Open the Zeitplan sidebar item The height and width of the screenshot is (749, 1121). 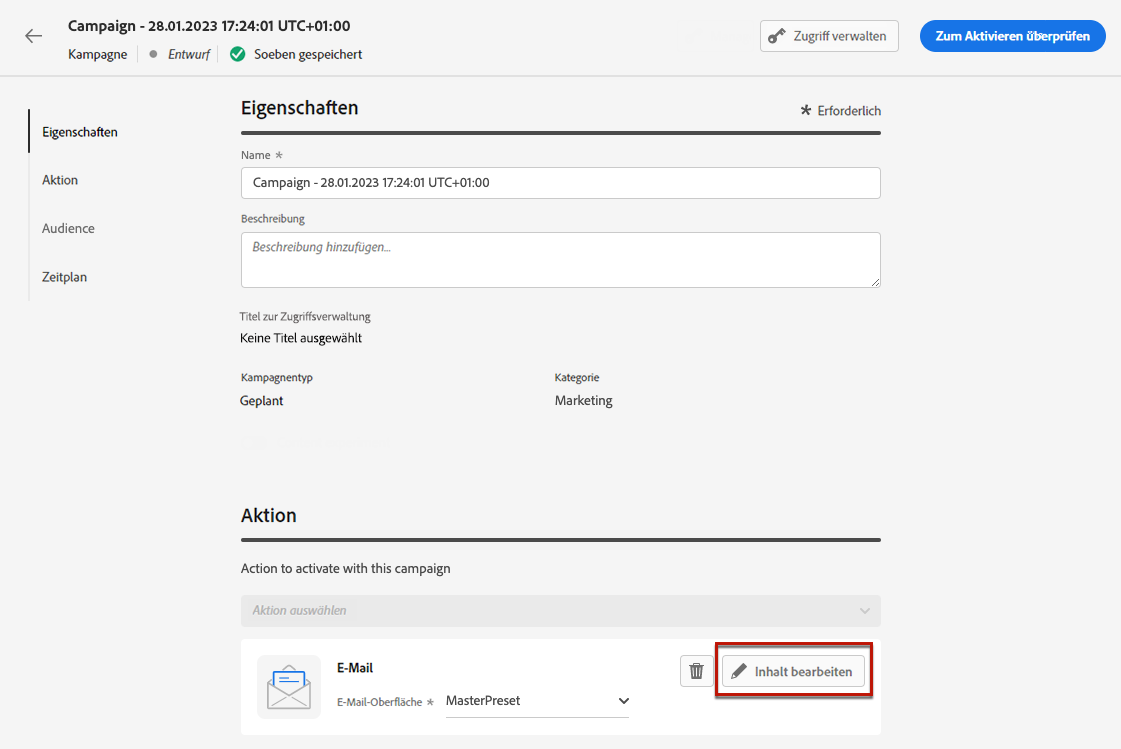(64, 277)
